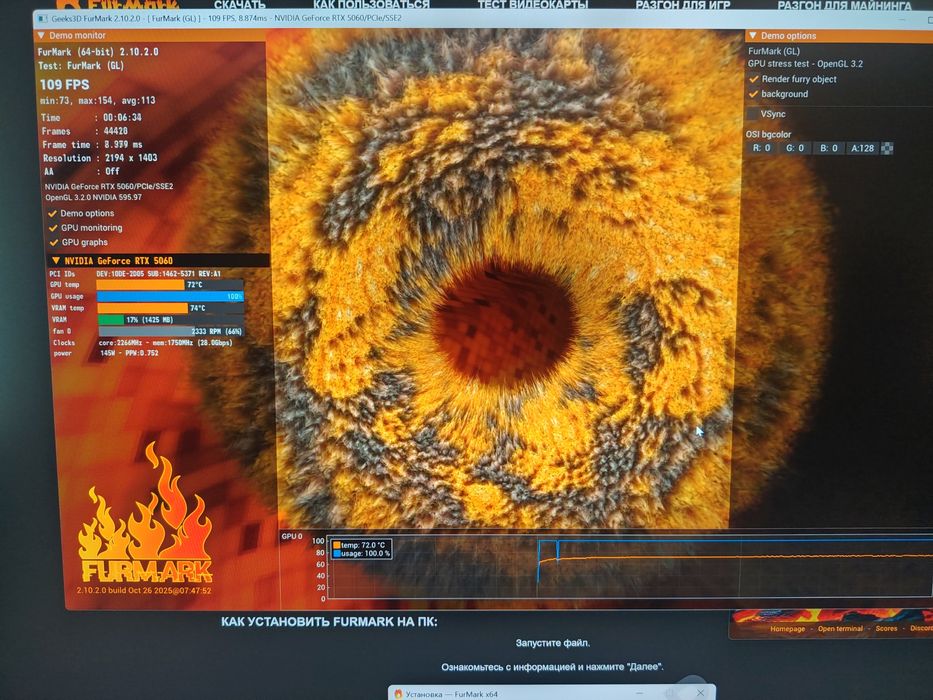The image size is (933, 700).
Task: Click the 109 FPS readout
Action: click(x=64, y=85)
